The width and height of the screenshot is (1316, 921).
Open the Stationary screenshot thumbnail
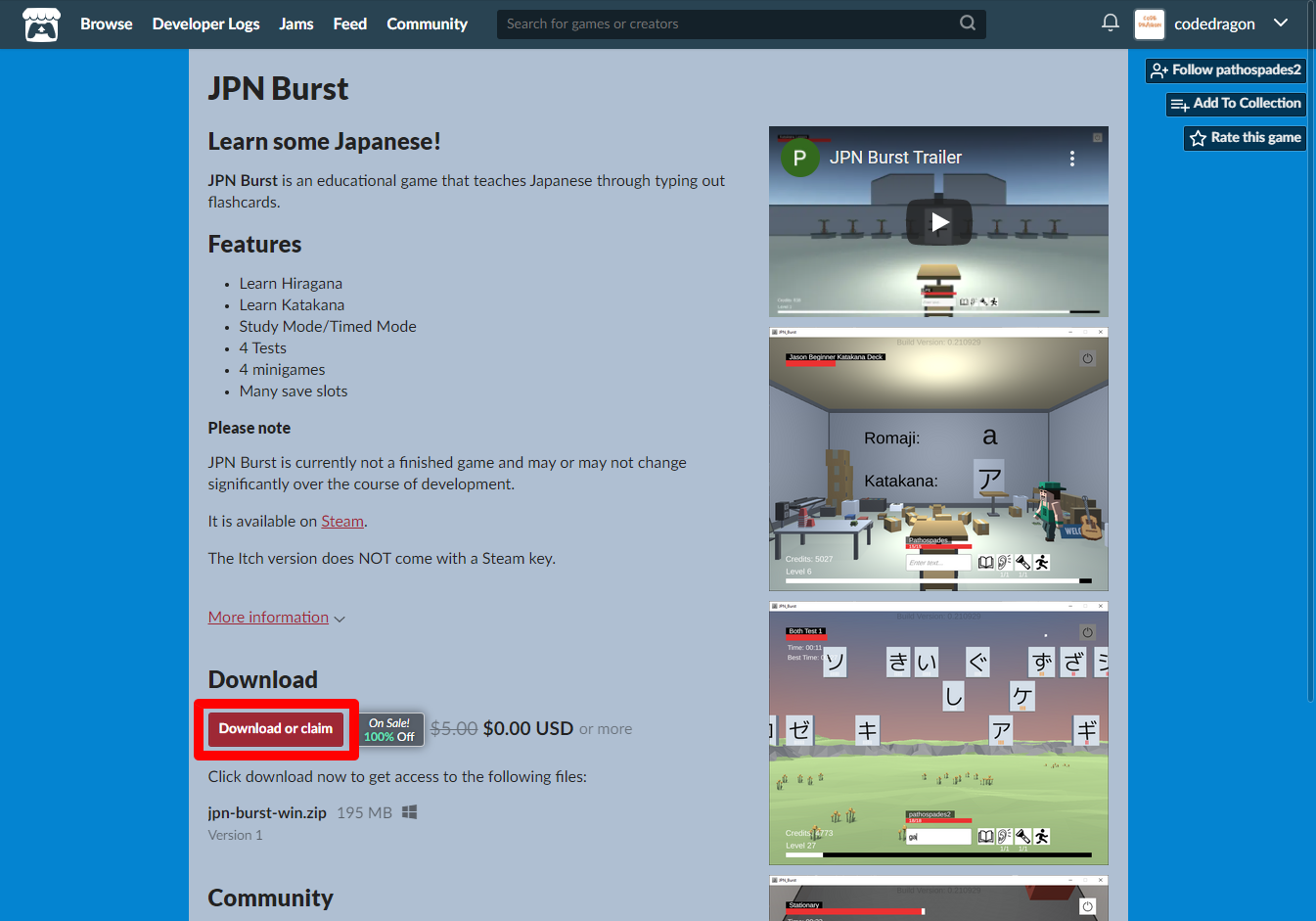[938, 898]
